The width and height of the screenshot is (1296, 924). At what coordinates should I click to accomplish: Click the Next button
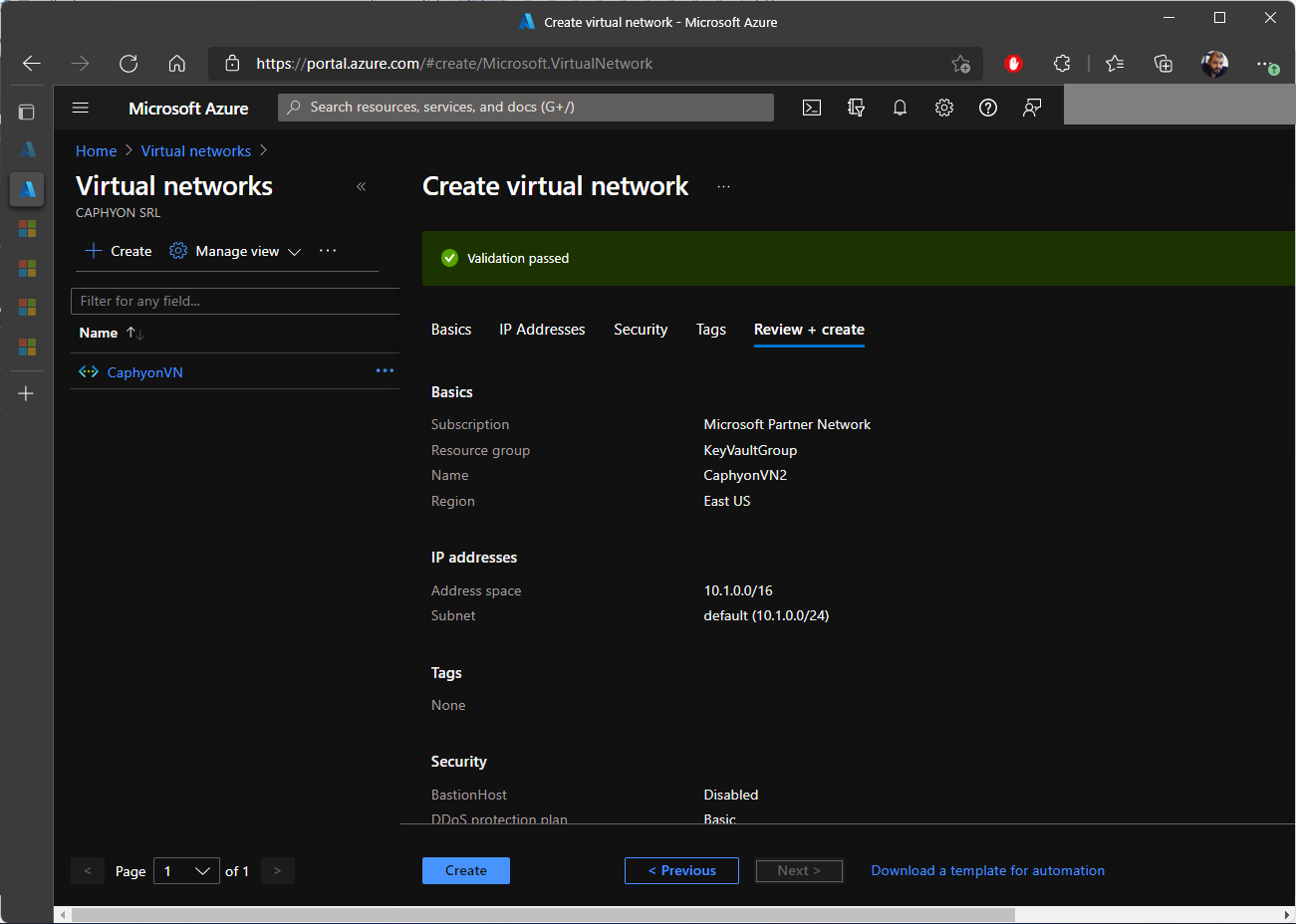click(x=799, y=870)
